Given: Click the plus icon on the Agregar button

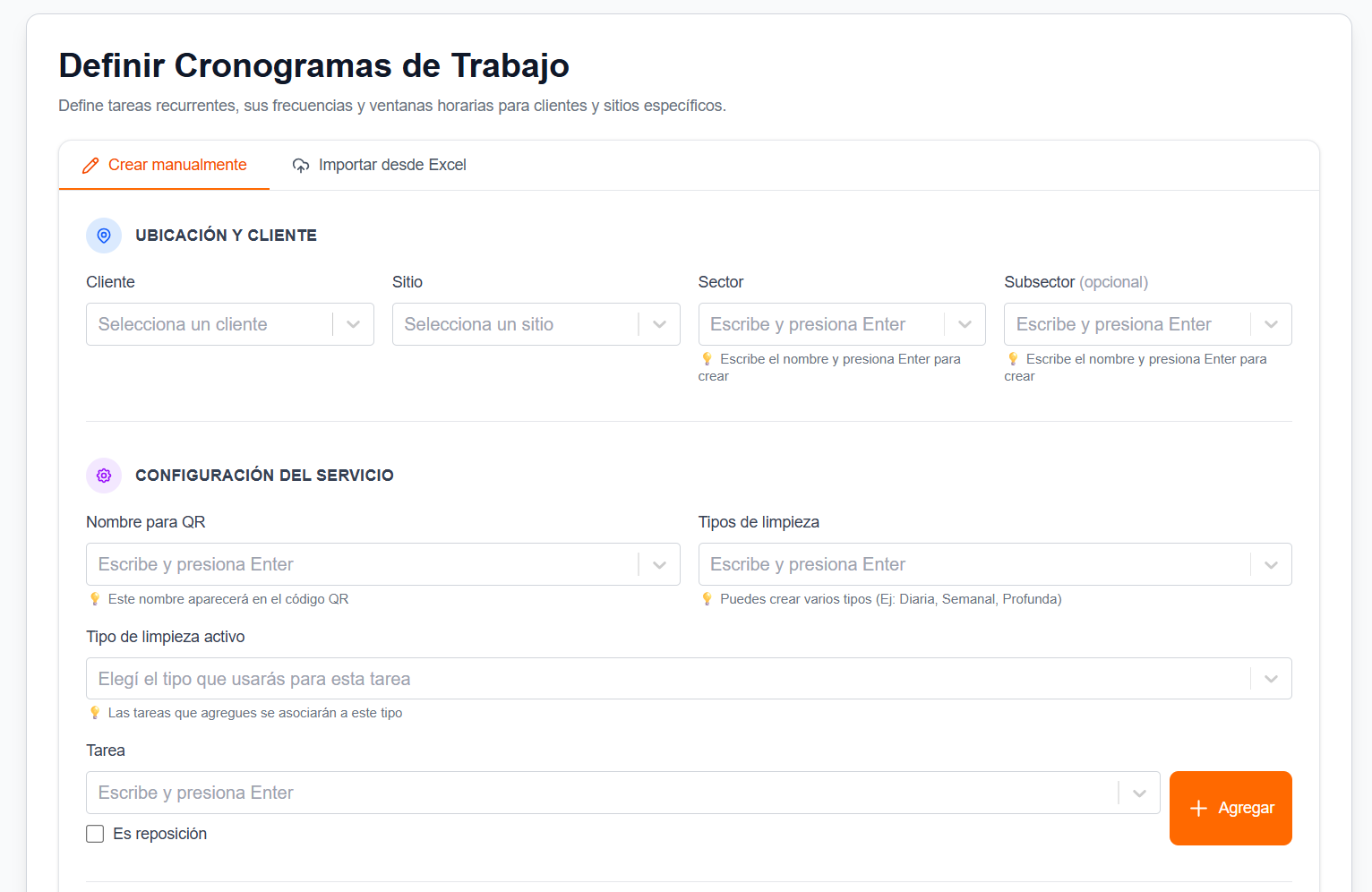Looking at the screenshot, I should 1198,808.
